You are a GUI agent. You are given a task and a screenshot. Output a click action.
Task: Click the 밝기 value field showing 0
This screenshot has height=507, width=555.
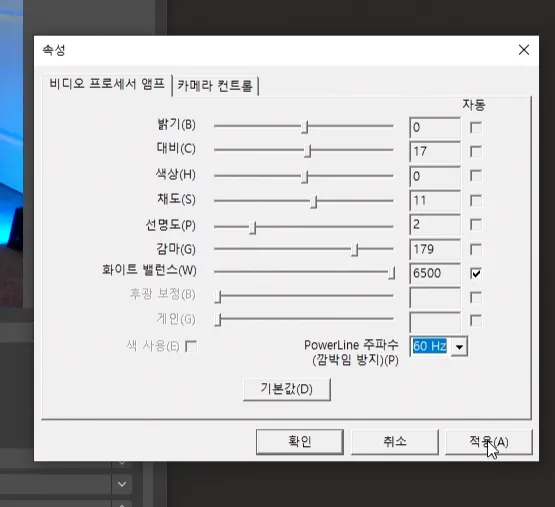[x=435, y=127]
